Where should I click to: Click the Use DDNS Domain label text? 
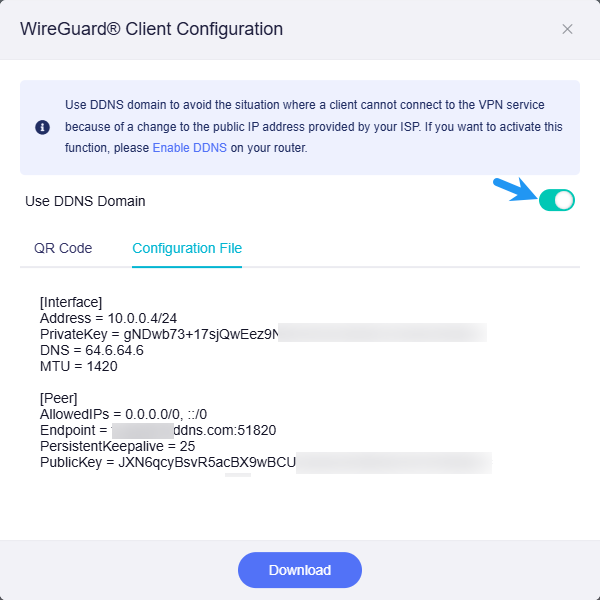click(85, 201)
